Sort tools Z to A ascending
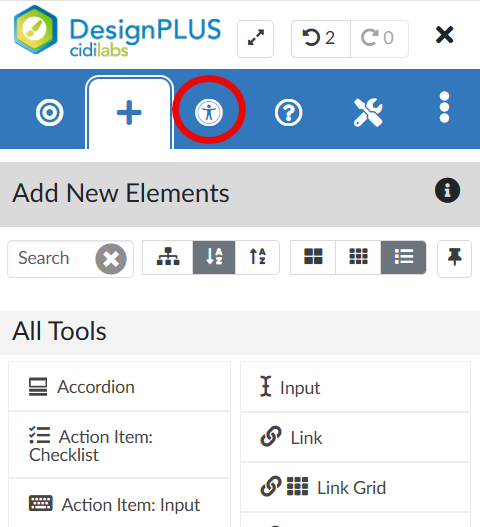 [x=257, y=257]
